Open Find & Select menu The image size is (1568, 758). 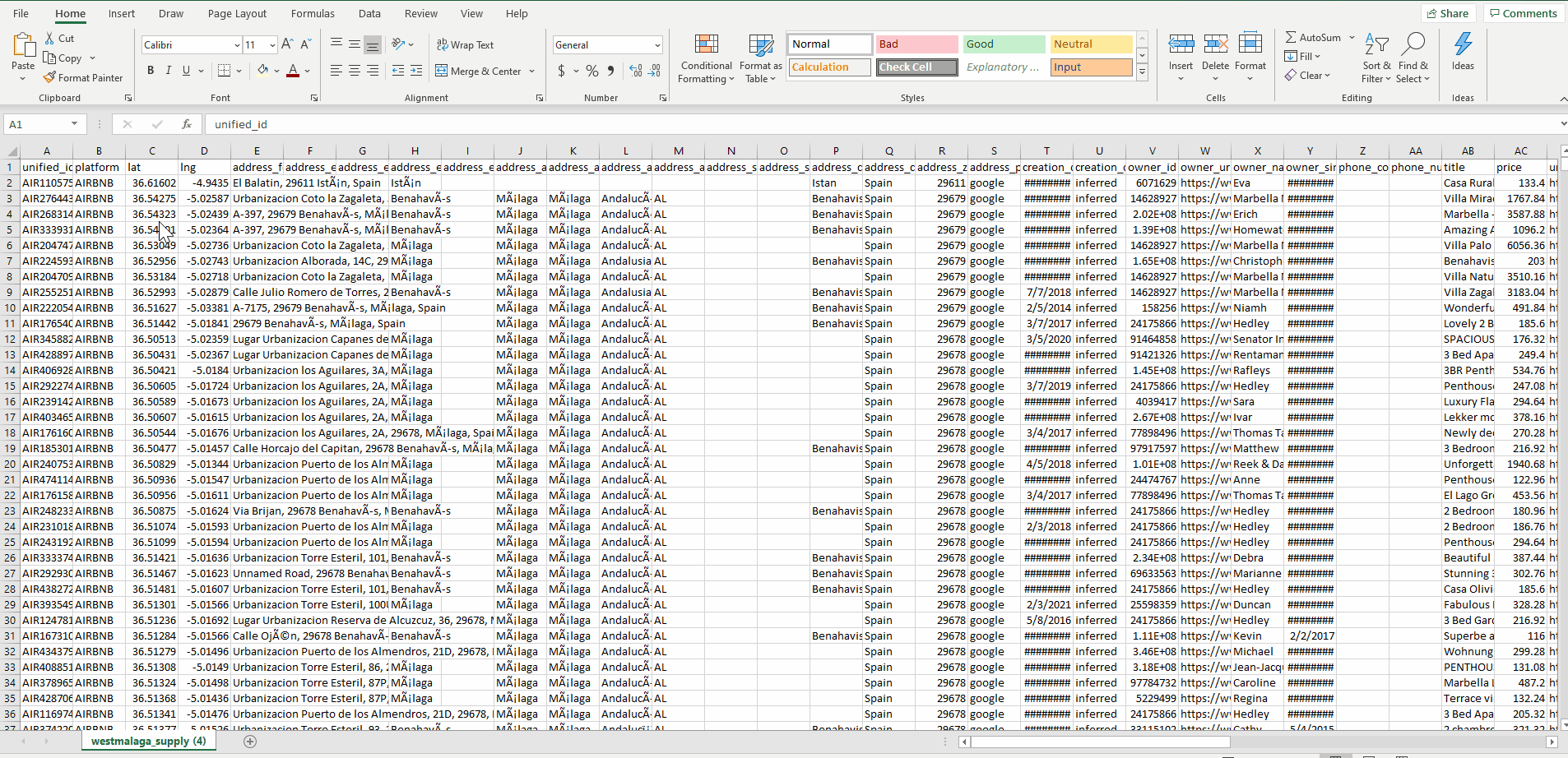[x=1413, y=58]
